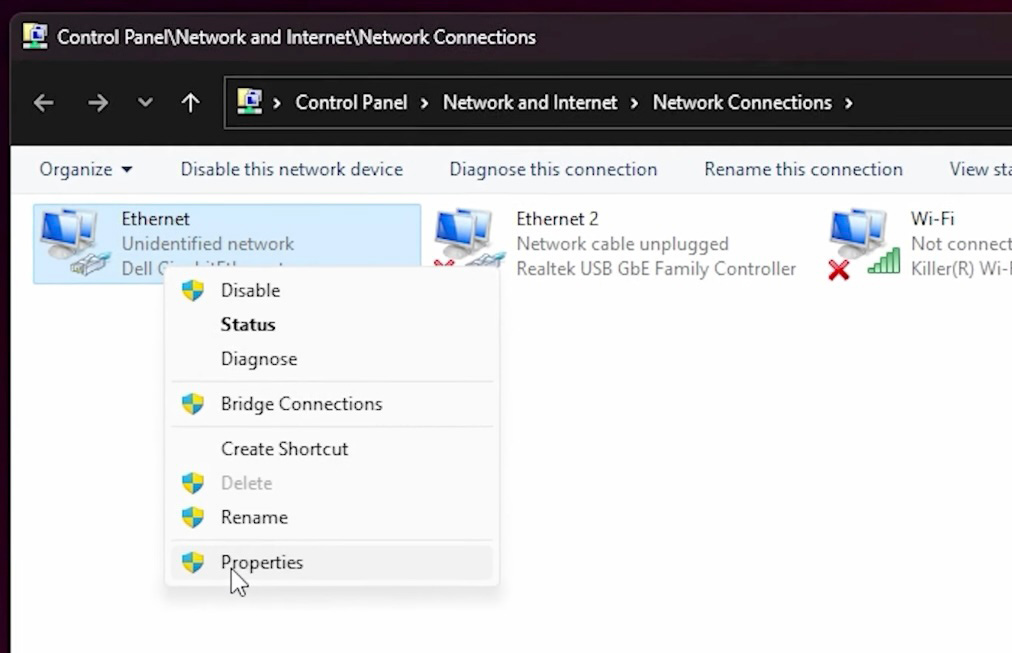Select Disable in the context menu
This screenshot has height=653, width=1012.
click(x=250, y=290)
